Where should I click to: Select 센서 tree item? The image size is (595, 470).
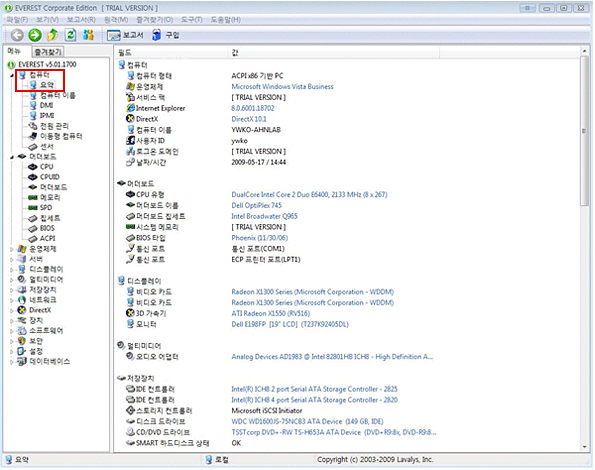point(47,147)
